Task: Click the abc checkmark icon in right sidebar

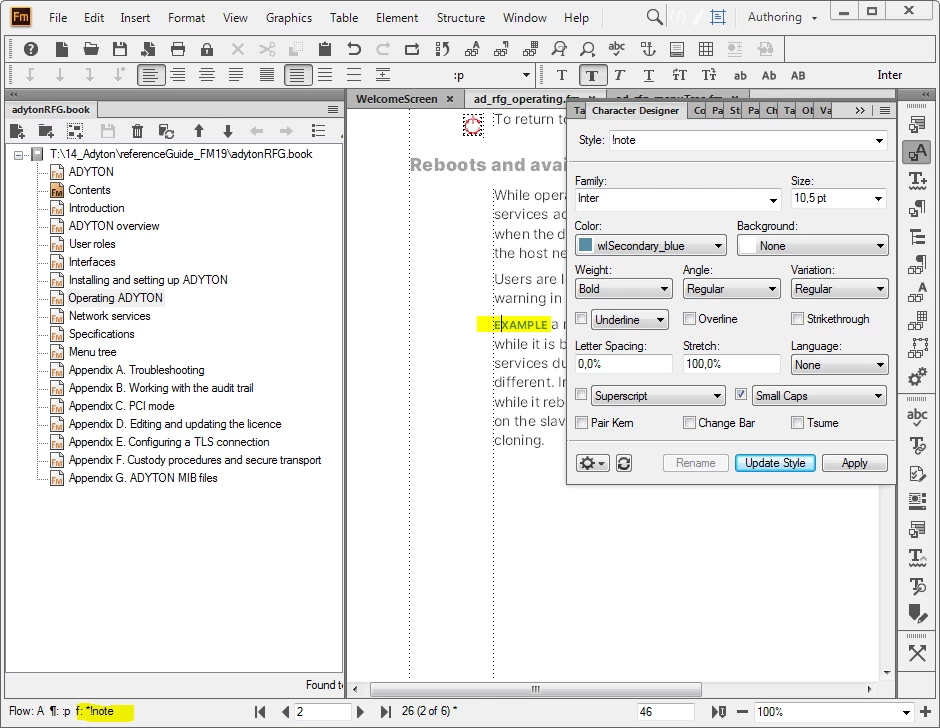Action: click(x=917, y=417)
